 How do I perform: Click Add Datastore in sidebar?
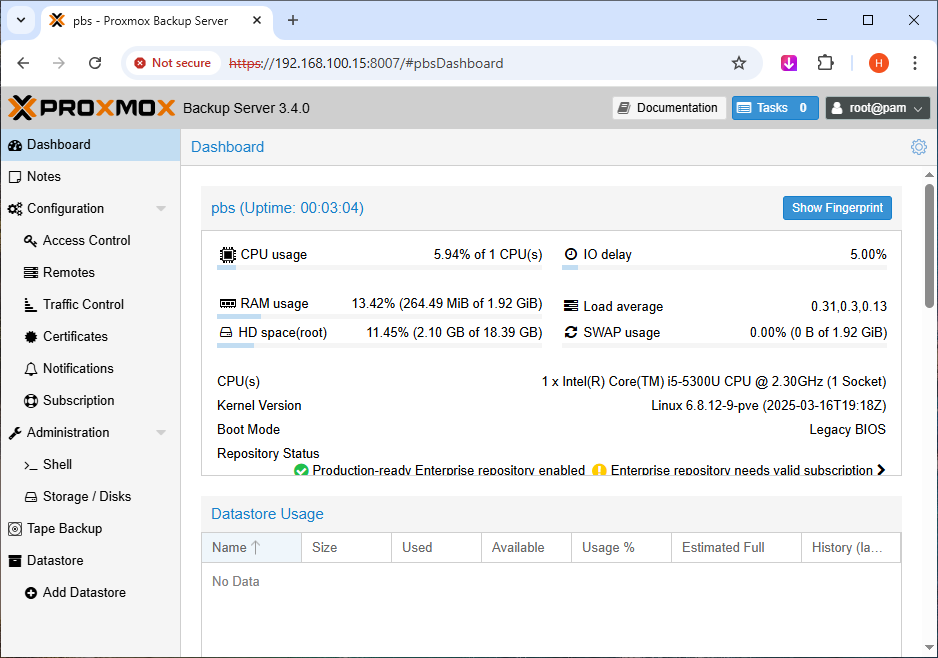(90, 593)
